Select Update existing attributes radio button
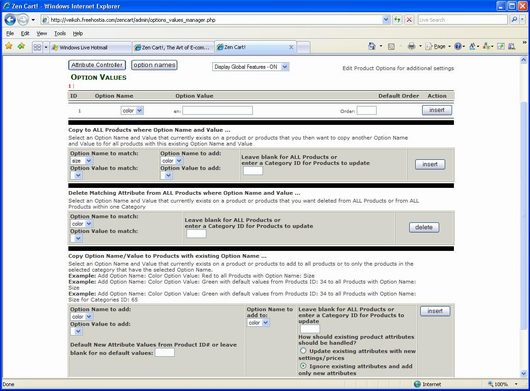The height and width of the screenshot is (391, 530). (303, 351)
